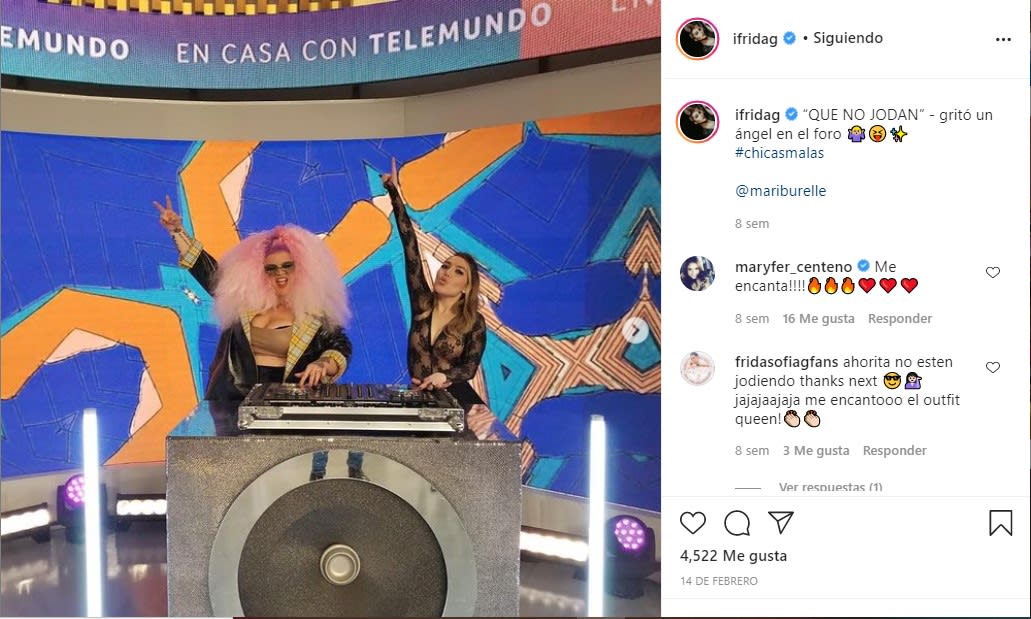Save post with the bookmark icon

pos(1000,523)
